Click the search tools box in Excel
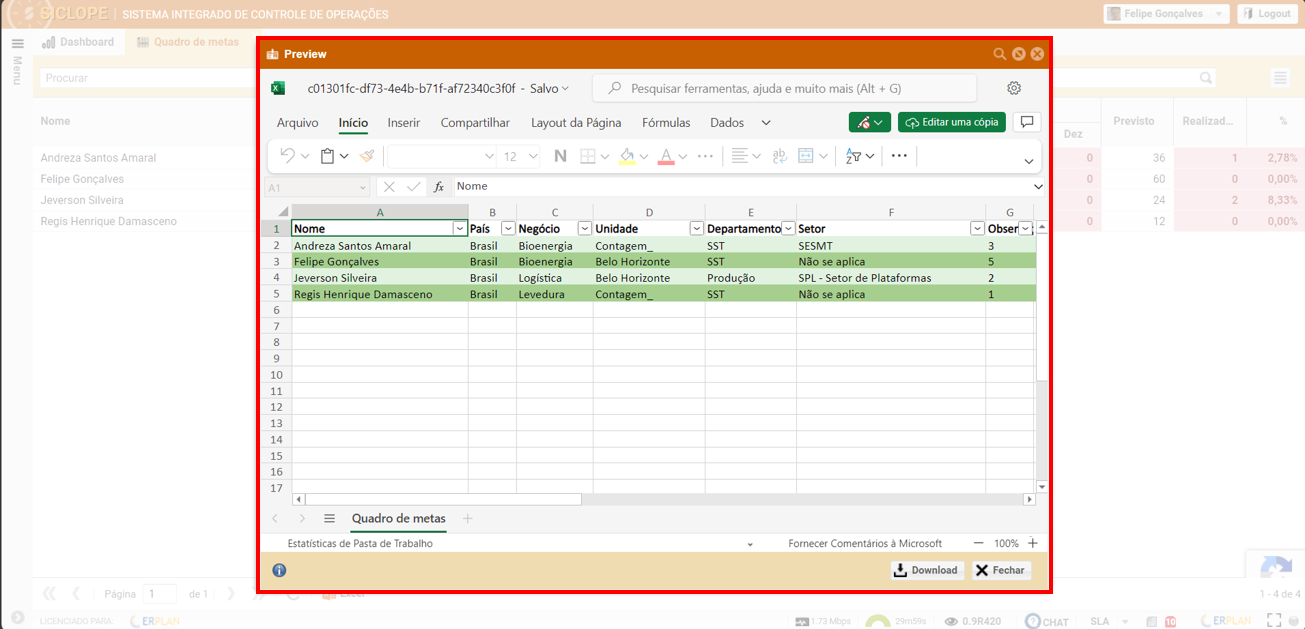Image resolution: width=1305 pixels, height=629 pixels. pos(784,88)
